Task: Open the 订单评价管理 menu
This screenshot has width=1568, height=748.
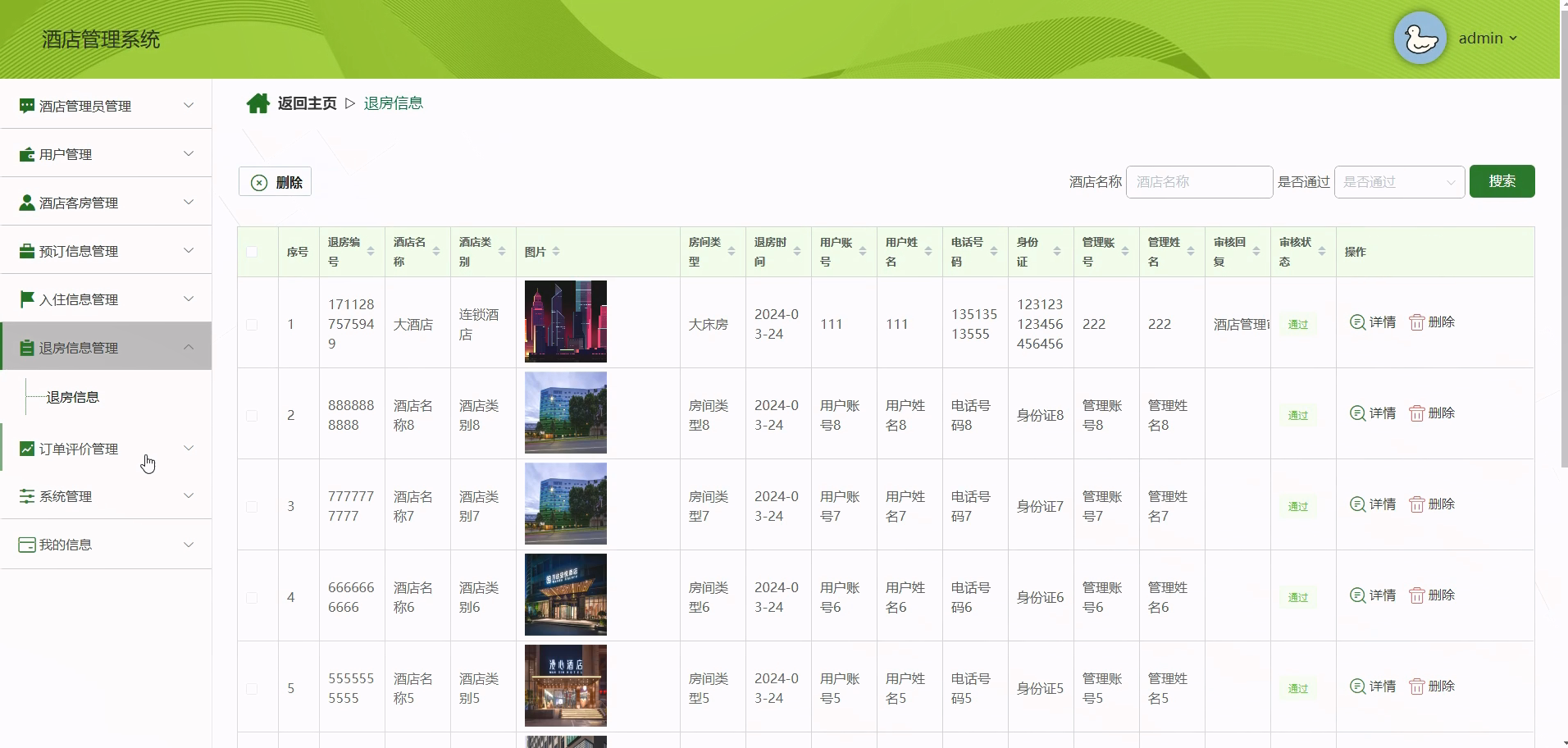Action: [106, 448]
